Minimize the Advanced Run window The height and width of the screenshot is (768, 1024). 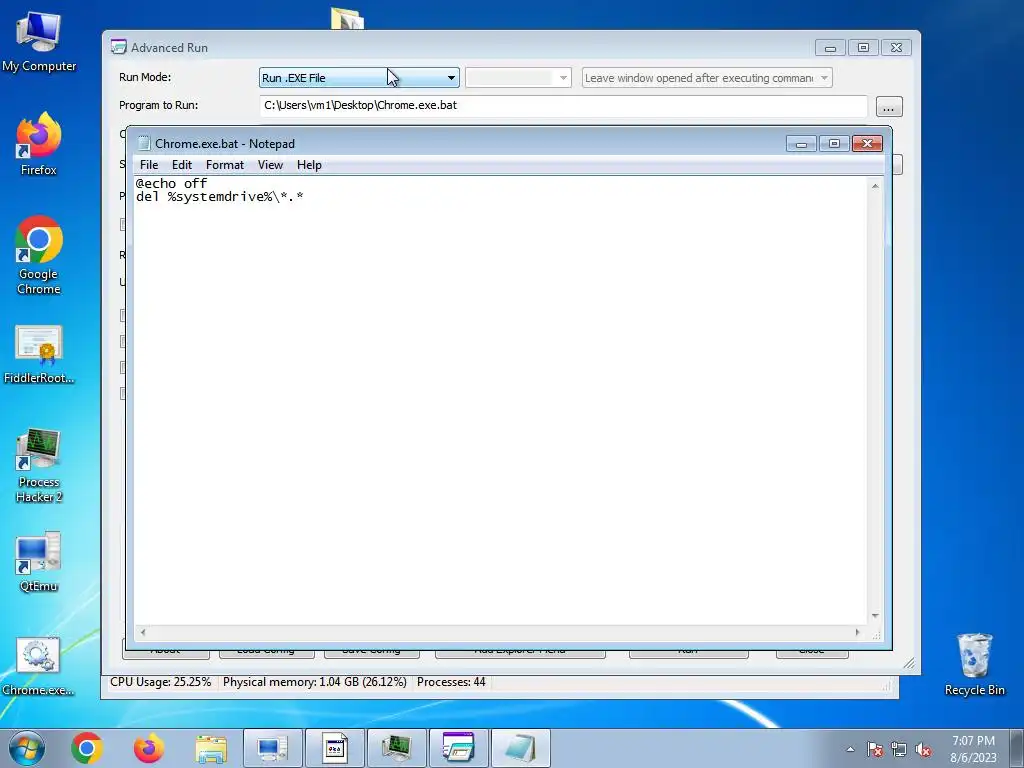[830, 48]
